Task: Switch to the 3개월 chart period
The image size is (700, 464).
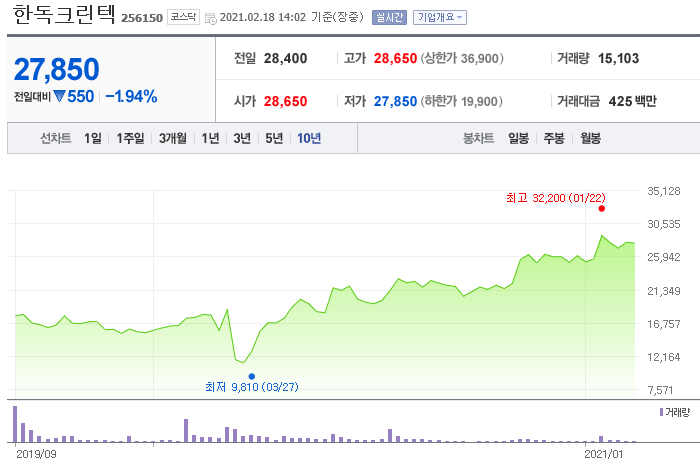Action: point(173,138)
